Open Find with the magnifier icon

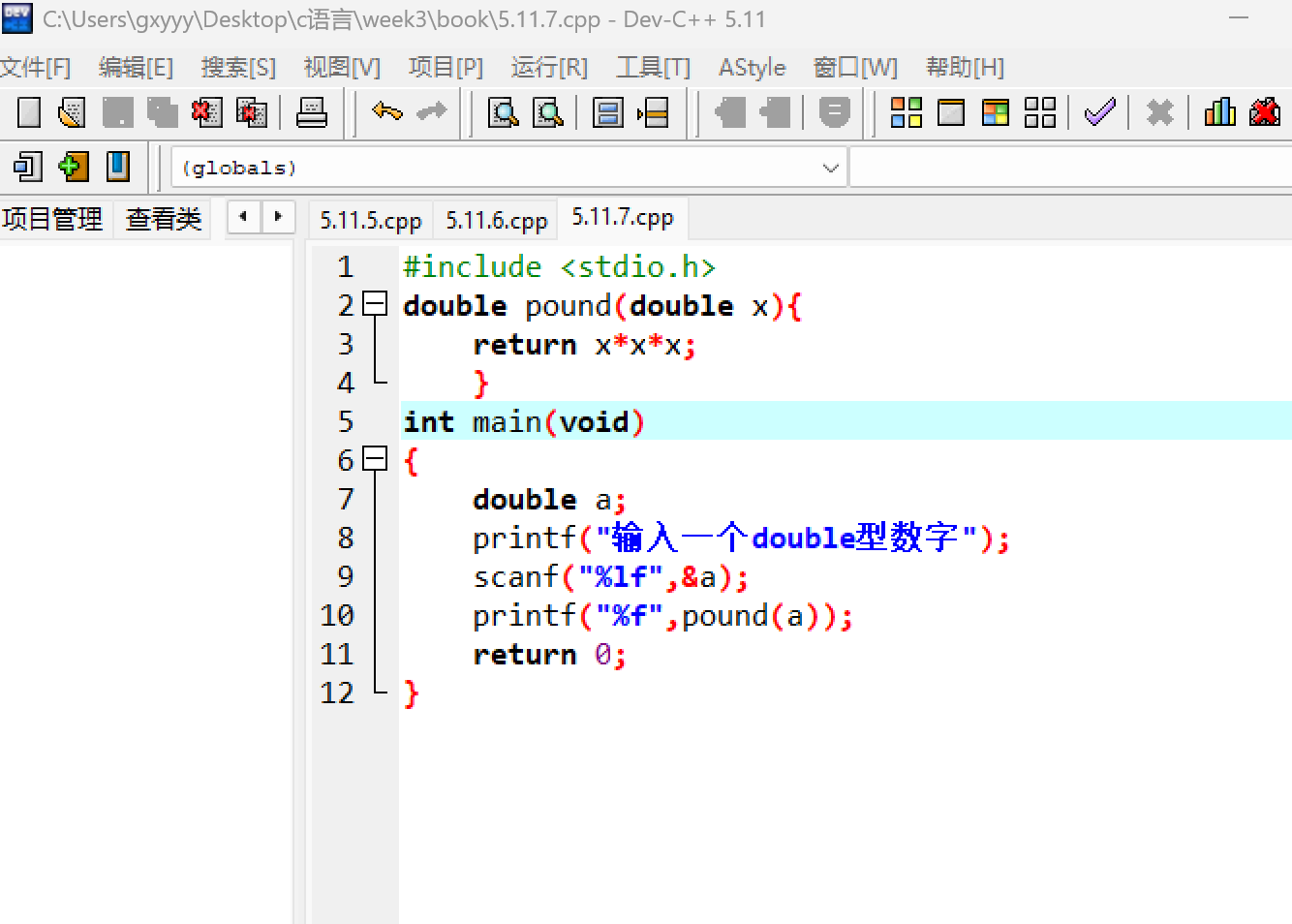503,113
